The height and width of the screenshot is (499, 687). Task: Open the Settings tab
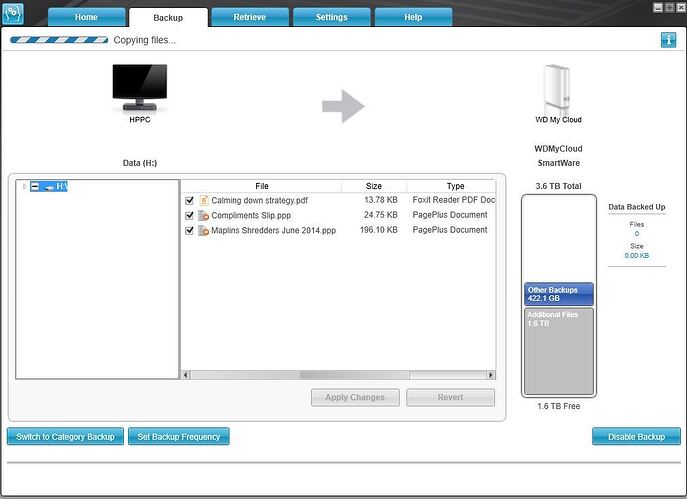point(332,17)
